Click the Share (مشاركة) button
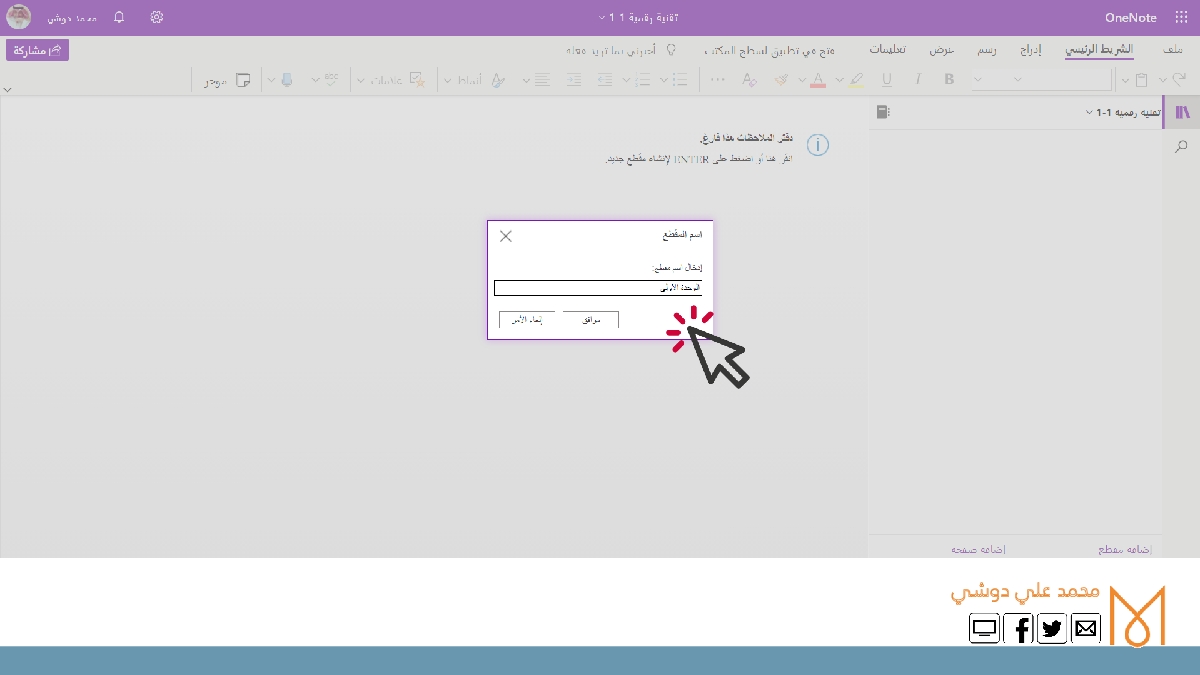The image size is (1200, 675). click(38, 50)
